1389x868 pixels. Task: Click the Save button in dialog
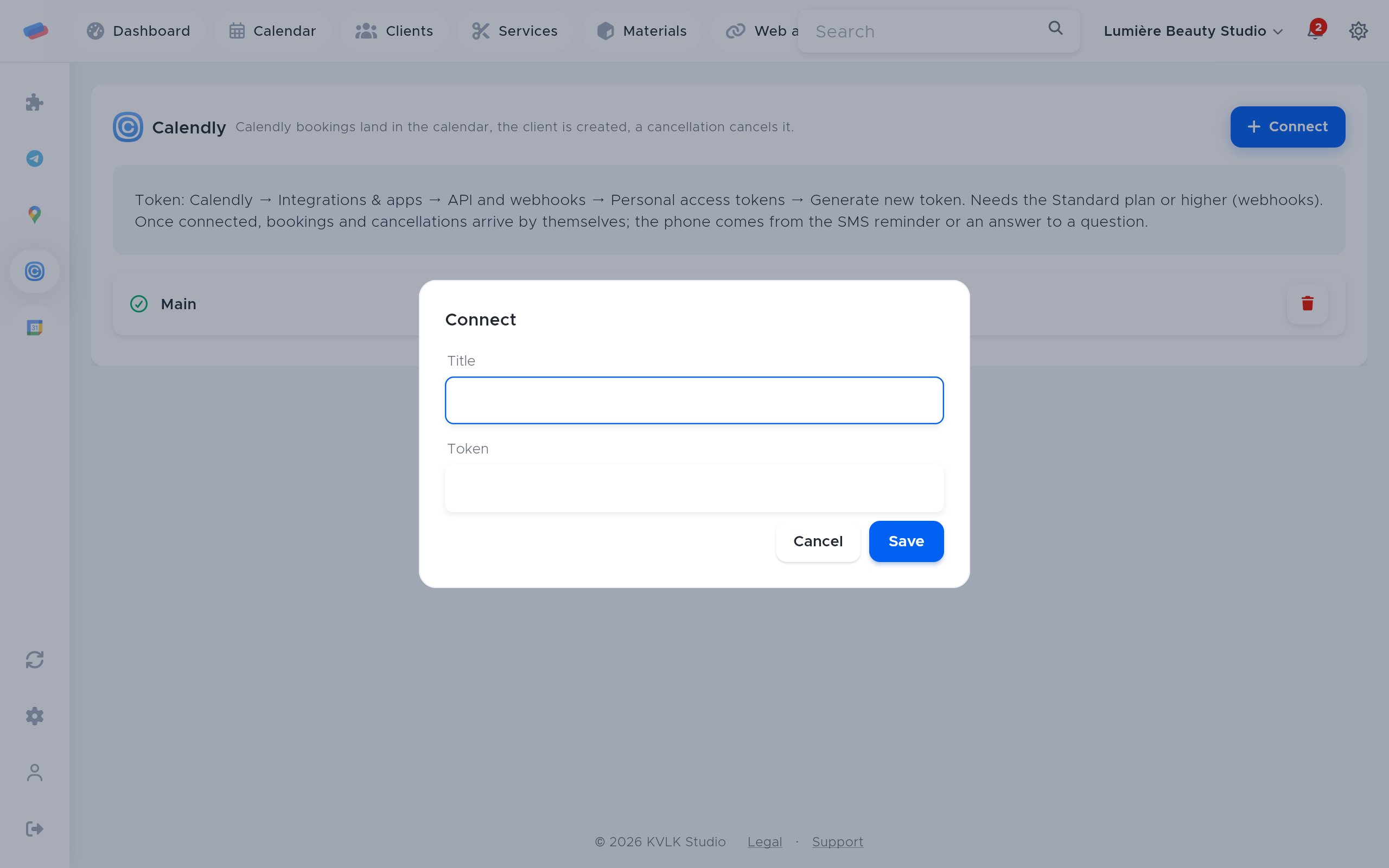(906, 541)
